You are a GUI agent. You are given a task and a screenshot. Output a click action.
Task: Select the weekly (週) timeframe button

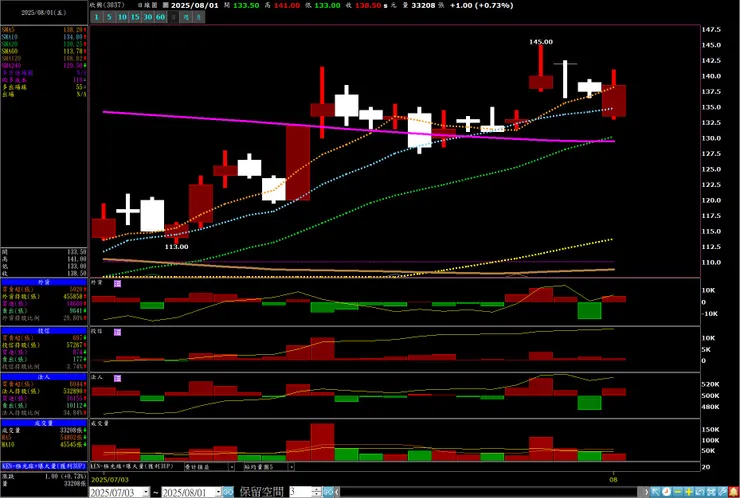(186, 17)
